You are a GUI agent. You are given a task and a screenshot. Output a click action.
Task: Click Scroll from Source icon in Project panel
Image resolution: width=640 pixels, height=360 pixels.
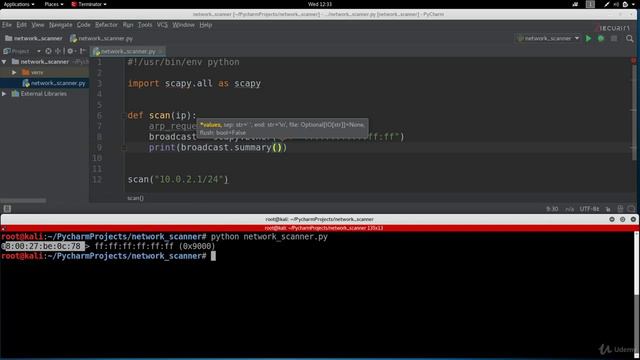[x=49, y=51]
